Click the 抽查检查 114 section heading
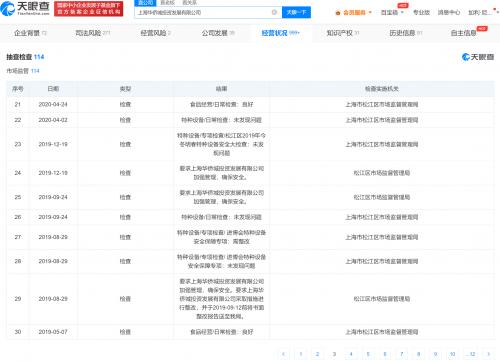This screenshot has height=362, width=500. click(25, 57)
